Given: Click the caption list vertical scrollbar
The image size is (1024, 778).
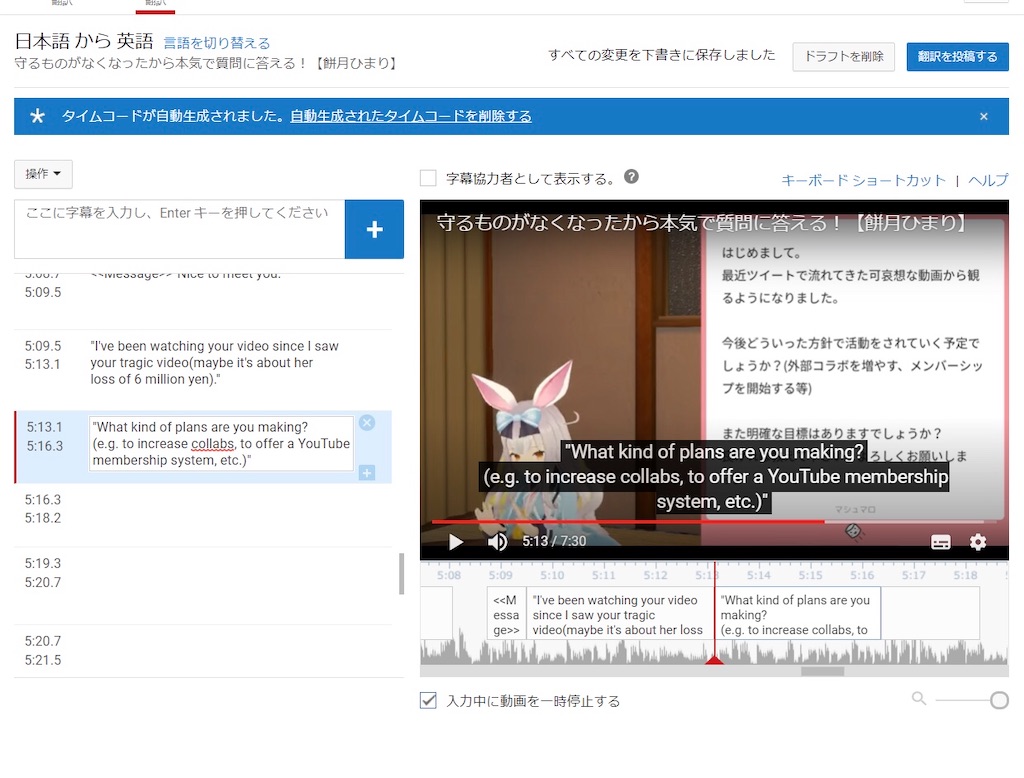Looking at the screenshot, I should point(402,574).
